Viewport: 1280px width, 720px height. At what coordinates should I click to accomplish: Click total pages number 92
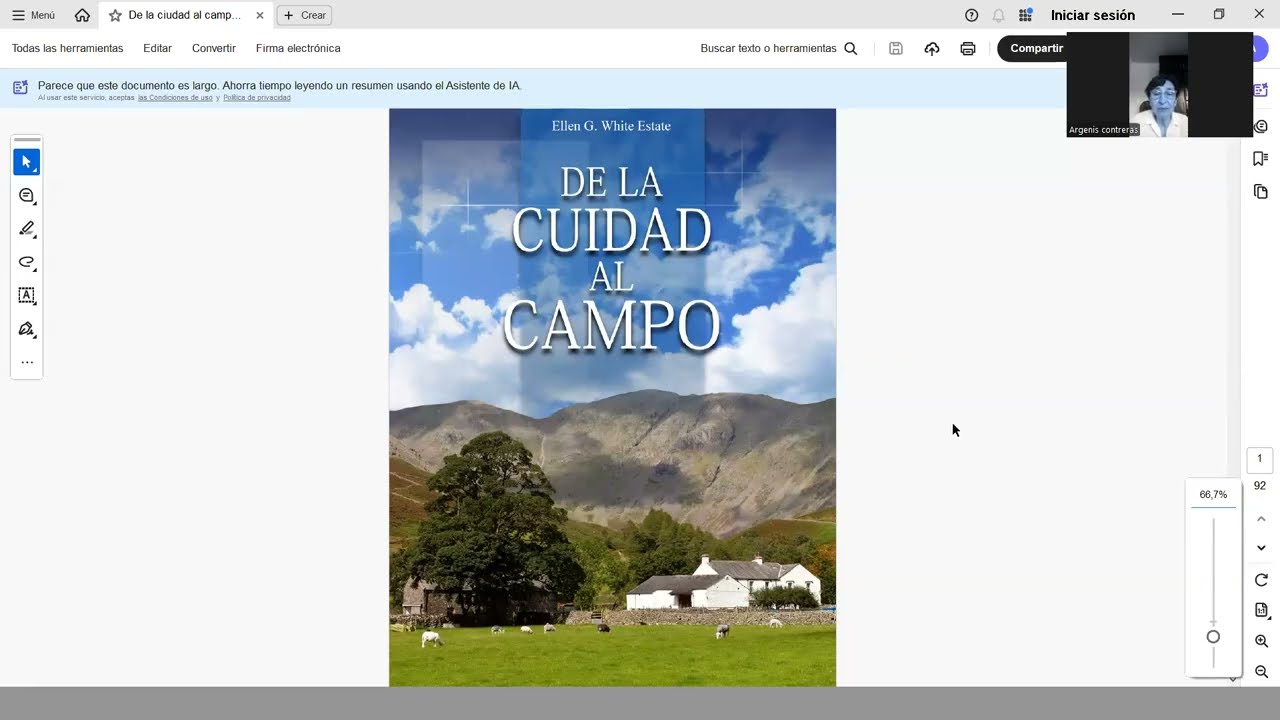tap(1259, 486)
